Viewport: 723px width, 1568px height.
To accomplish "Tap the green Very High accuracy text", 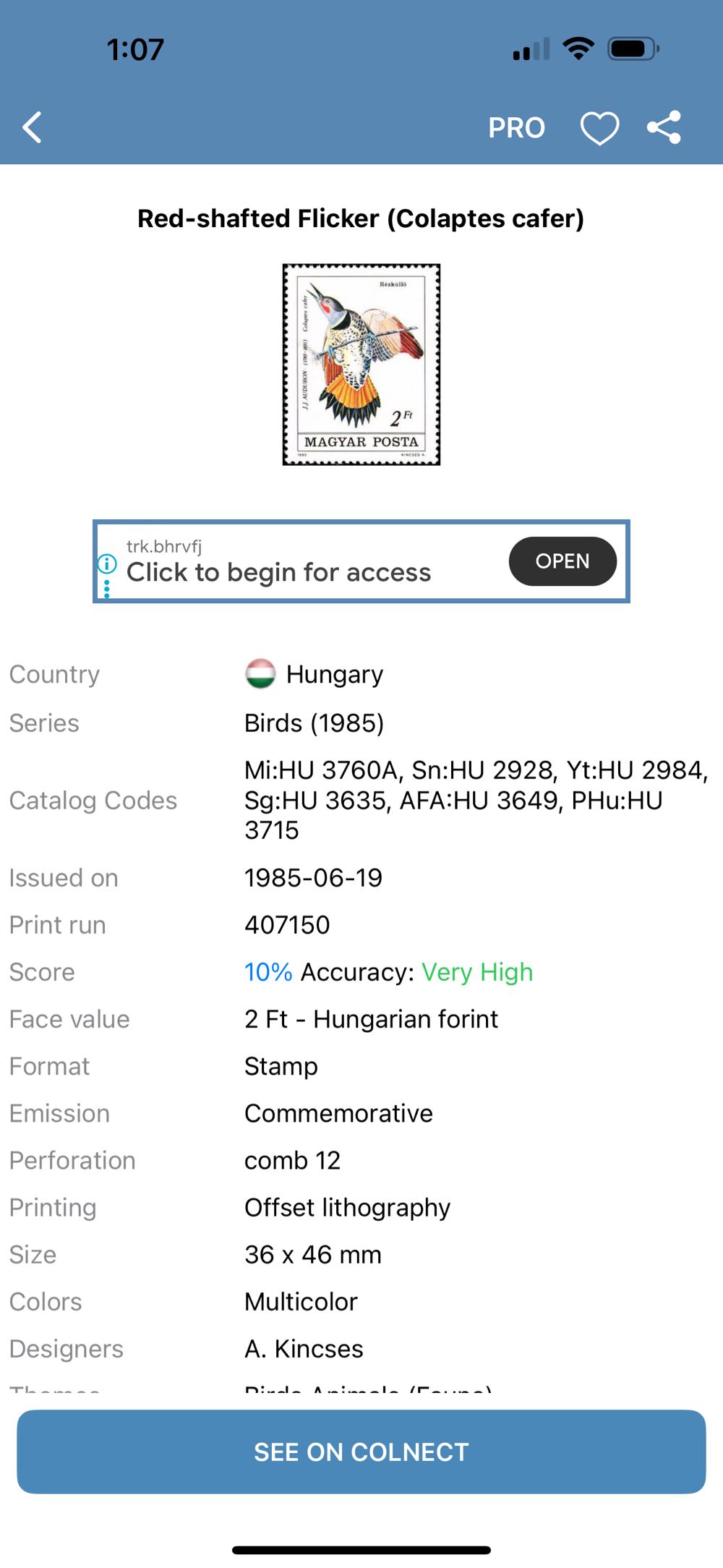I will coord(477,972).
